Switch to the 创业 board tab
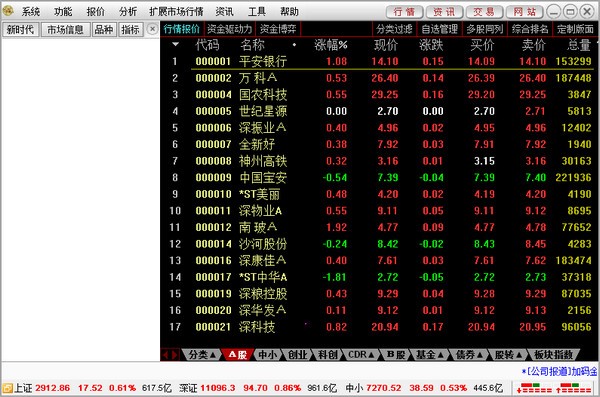 click(297, 355)
